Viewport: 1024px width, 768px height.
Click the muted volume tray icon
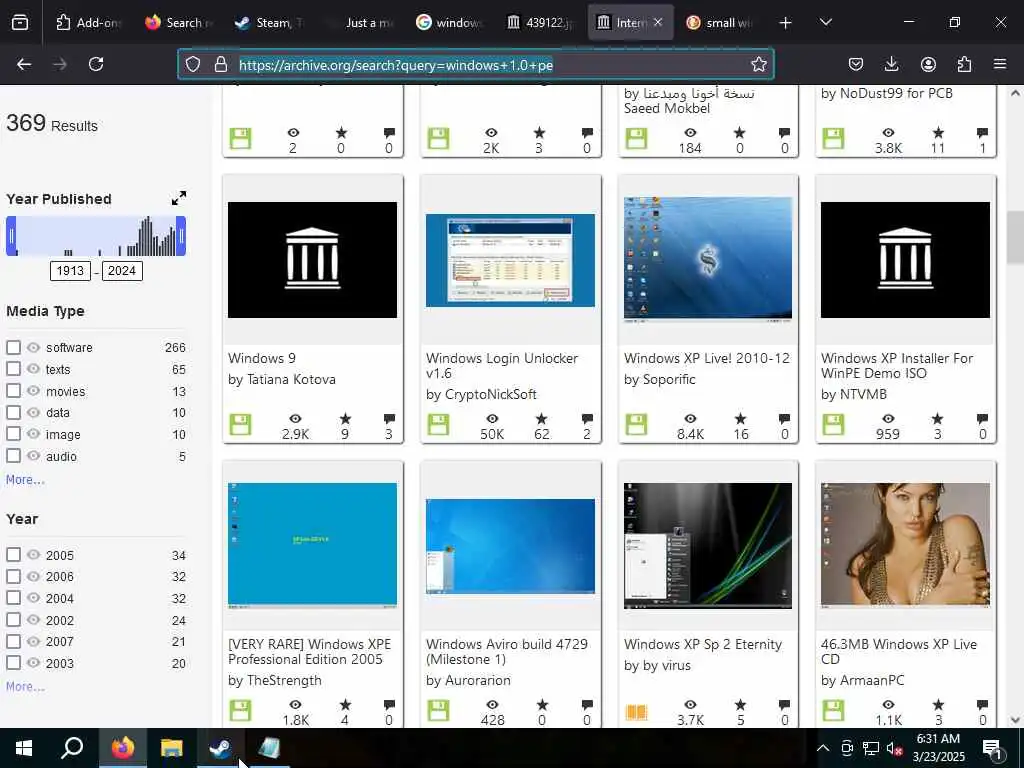click(894, 749)
